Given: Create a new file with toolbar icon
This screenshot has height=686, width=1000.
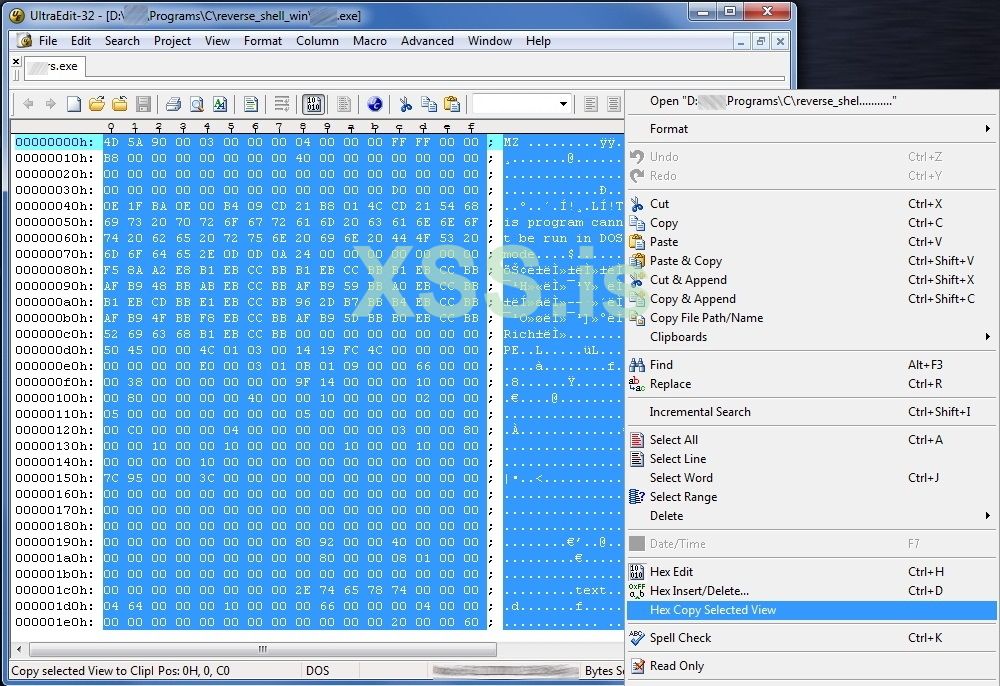Looking at the screenshot, I should click(73, 103).
